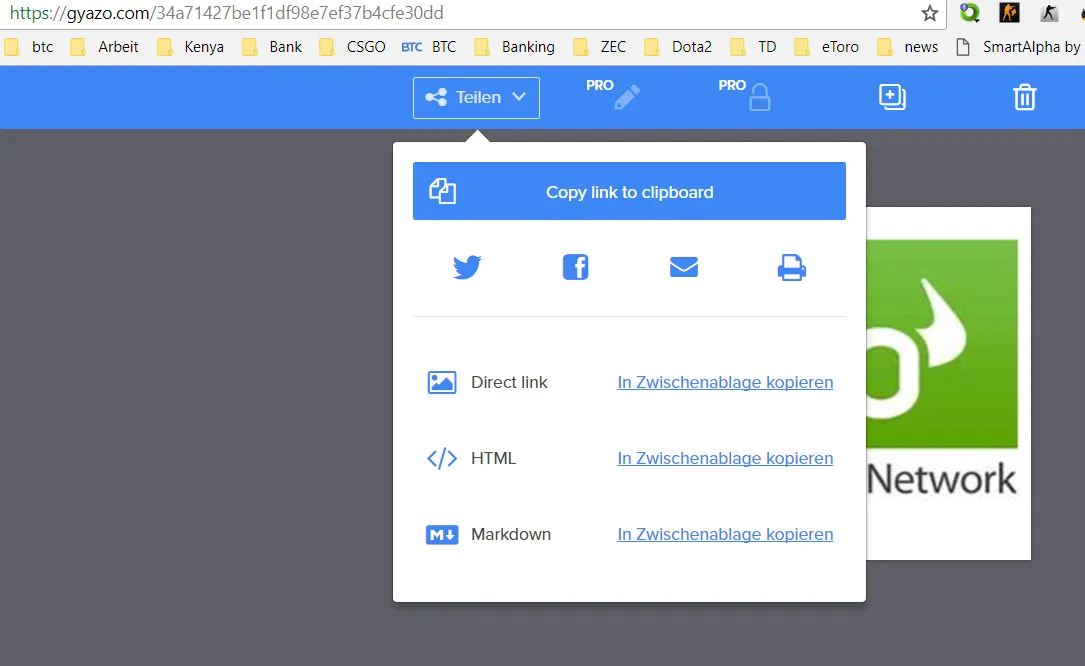Open the Arbeit bookmark folder
This screenshot has height=666, width=1085.
[104, 46]
